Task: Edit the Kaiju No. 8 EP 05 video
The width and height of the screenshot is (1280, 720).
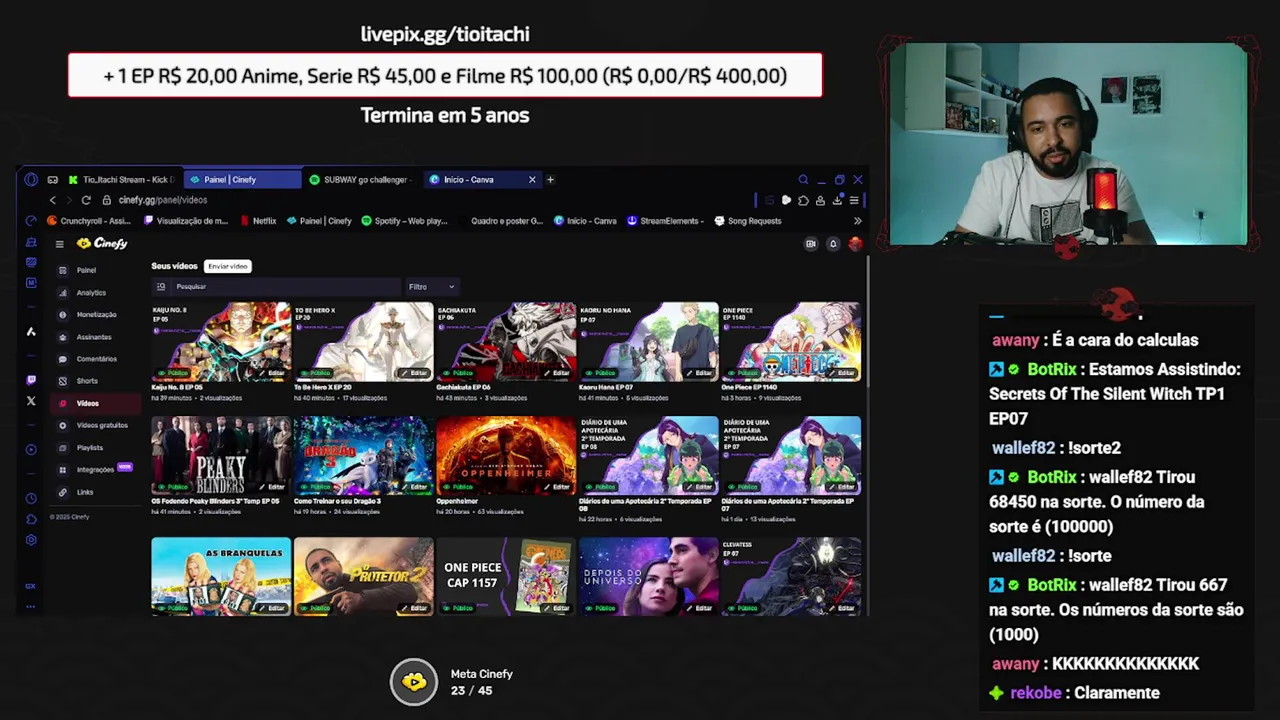Action: click(x=272, y=373)
